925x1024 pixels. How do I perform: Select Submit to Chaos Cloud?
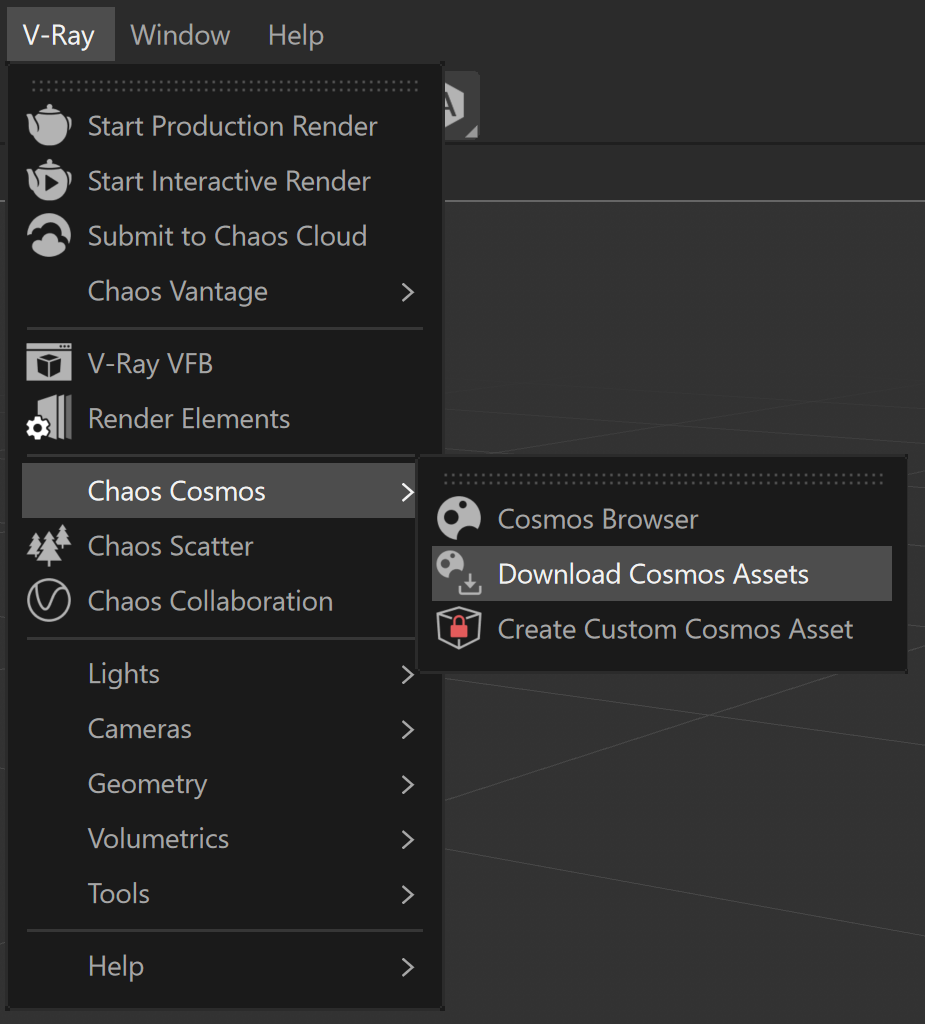coord(223,235)
